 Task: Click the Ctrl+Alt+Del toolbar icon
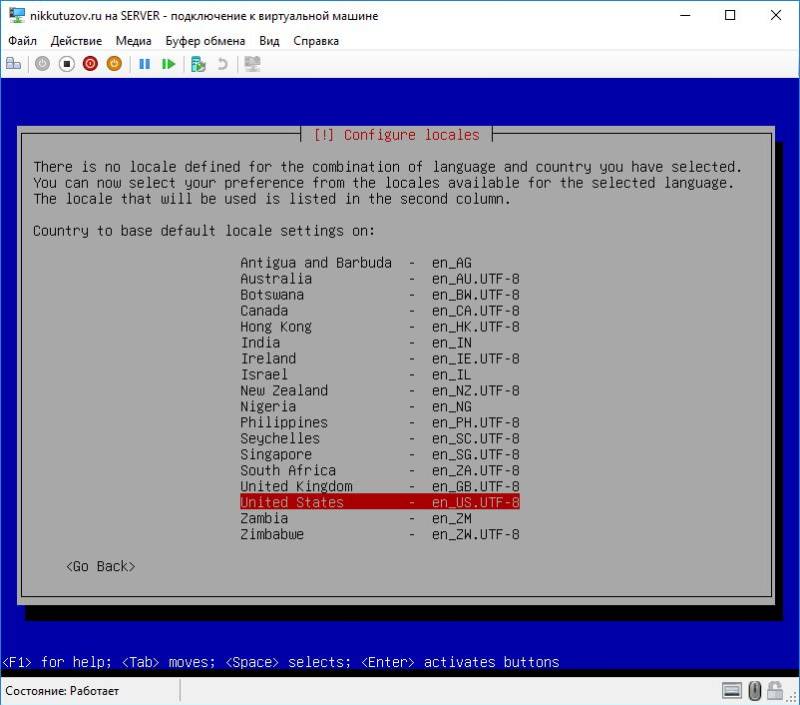click(14, 64)
